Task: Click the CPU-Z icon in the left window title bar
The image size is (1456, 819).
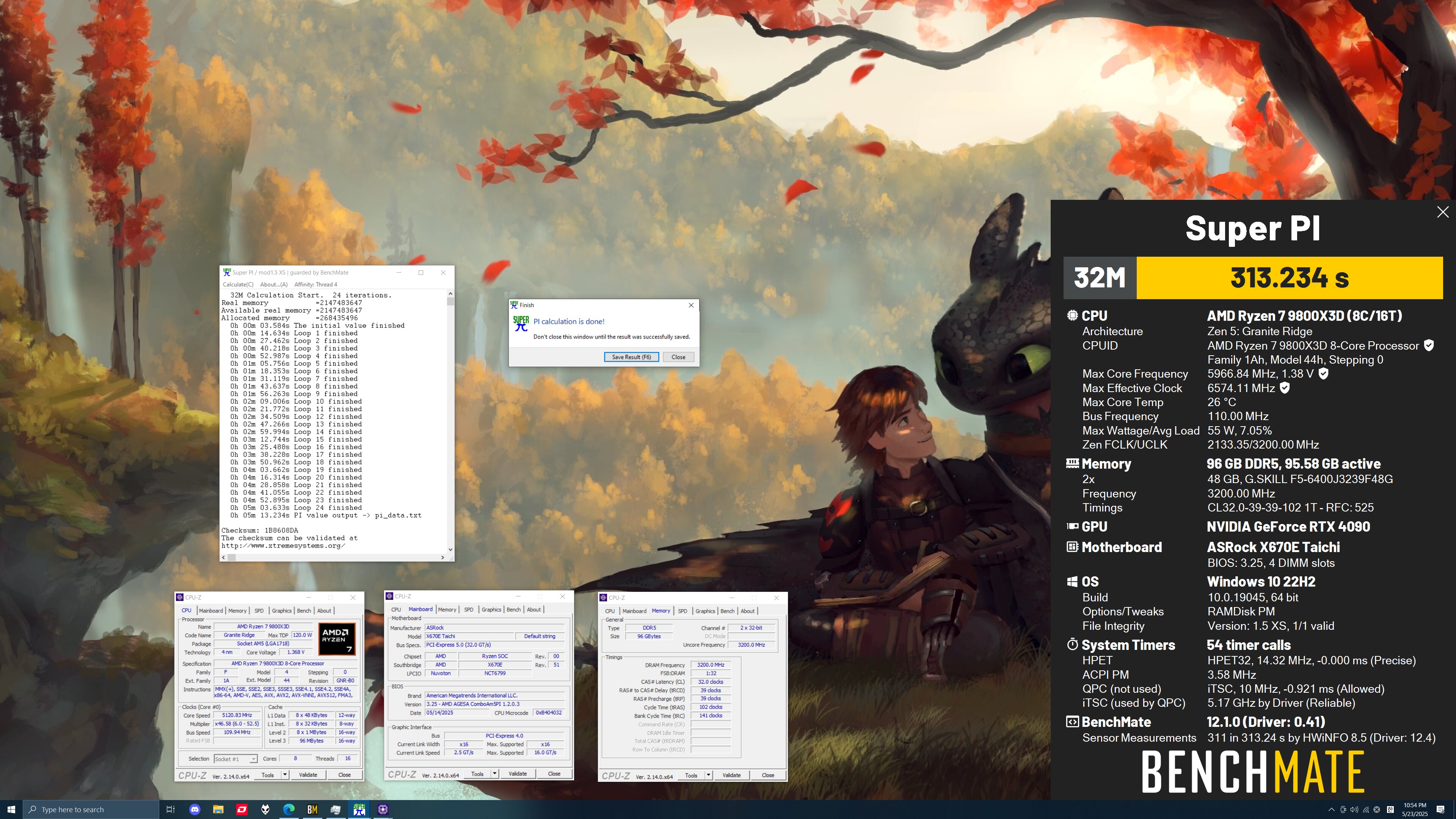Action: point(180,597)
